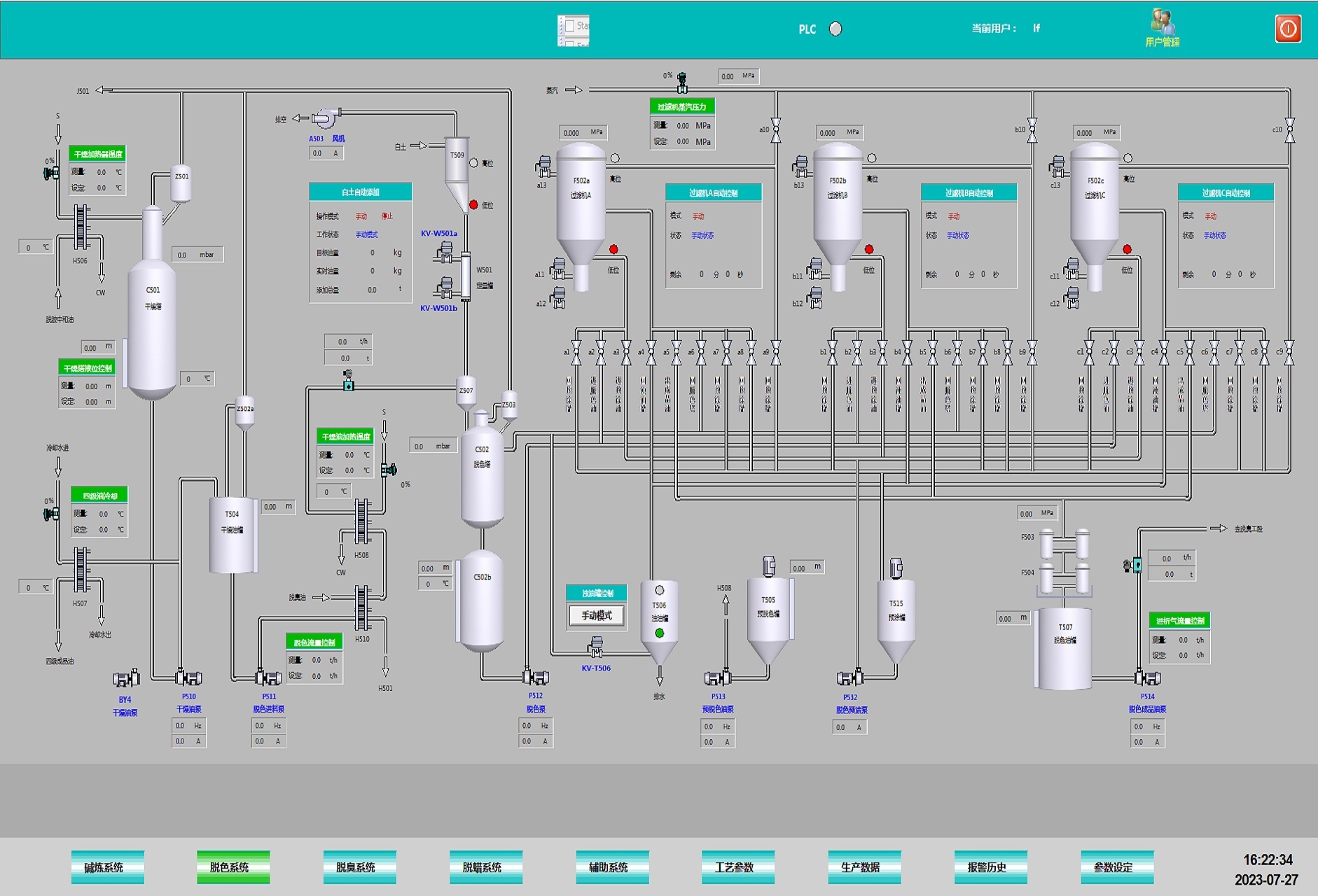Click the BY4 干燥油泵 pump icon
Viewport: 1318px width, 896px height.
coord(127,678)
